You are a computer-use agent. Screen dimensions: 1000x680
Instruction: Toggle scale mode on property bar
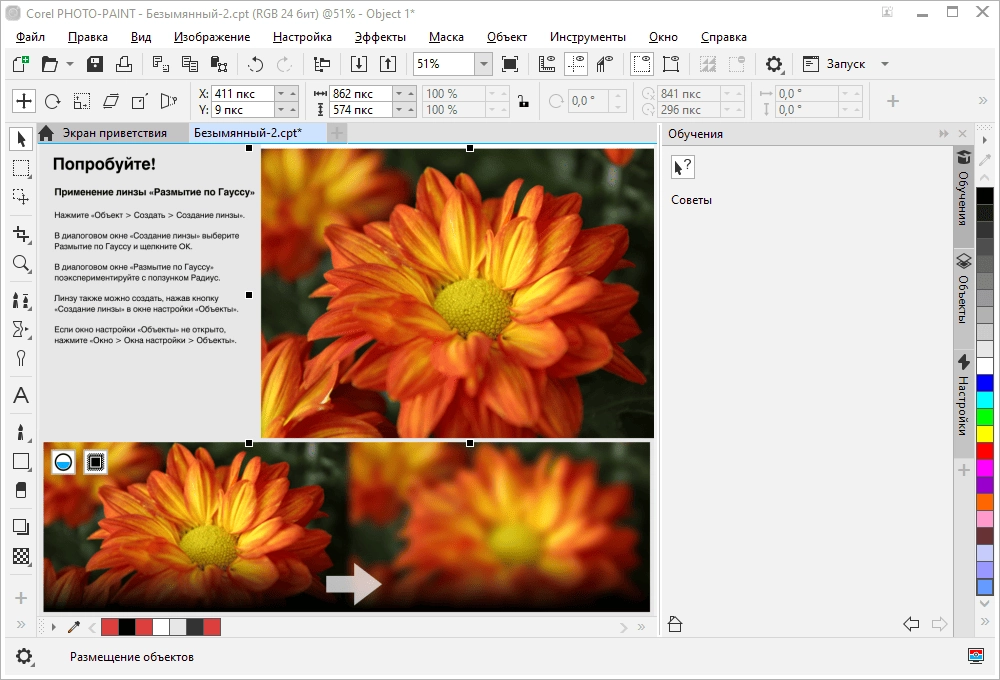(x=82, y=101)
